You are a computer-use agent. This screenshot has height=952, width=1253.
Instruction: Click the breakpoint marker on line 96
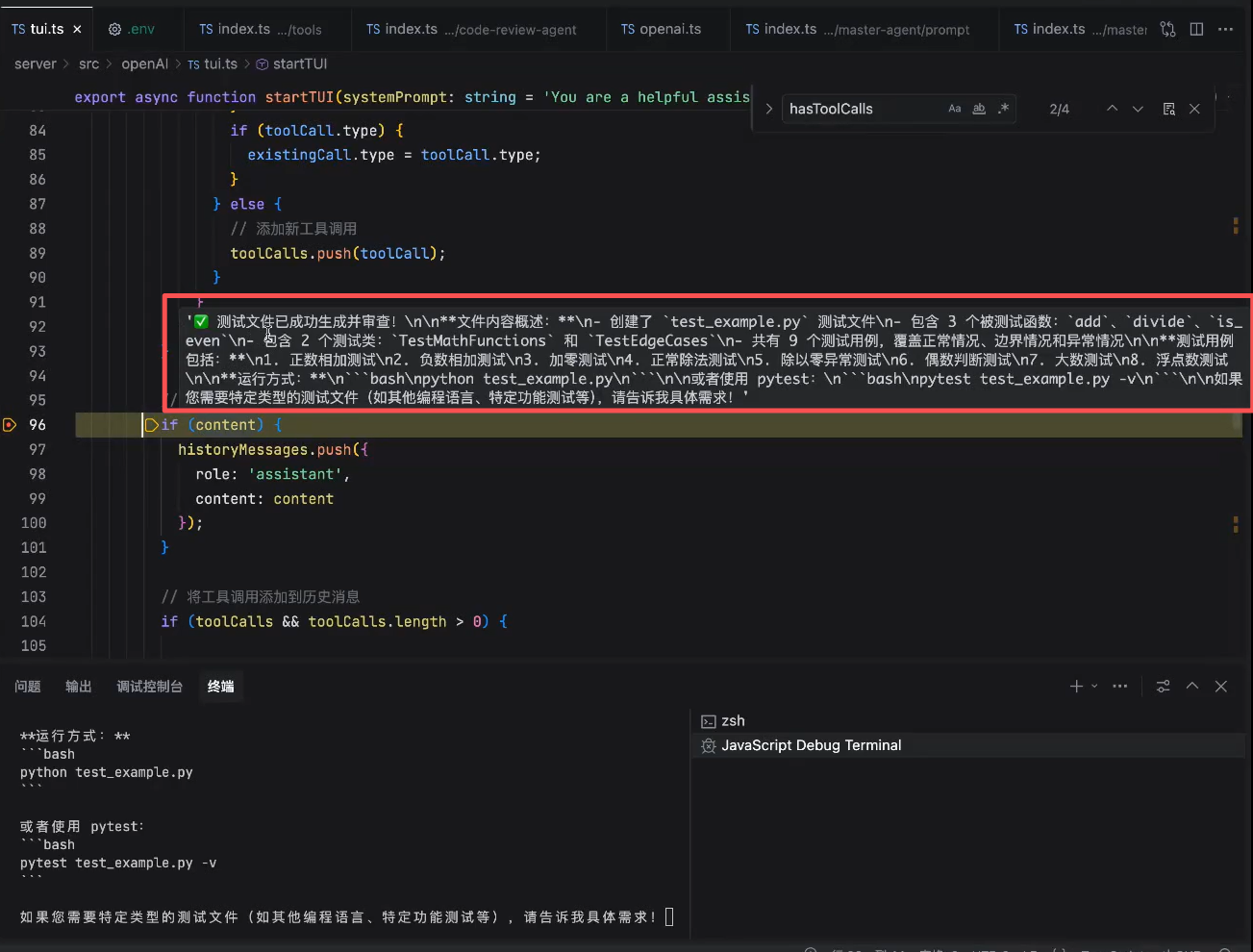click(10, 425)
